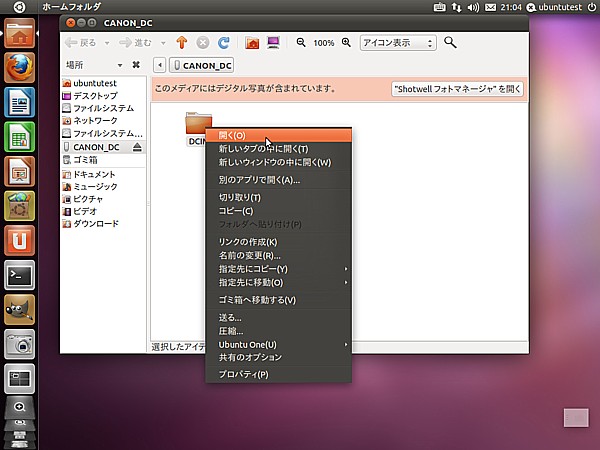Launch Firefox from the launcher

click(x=20, y=67)
